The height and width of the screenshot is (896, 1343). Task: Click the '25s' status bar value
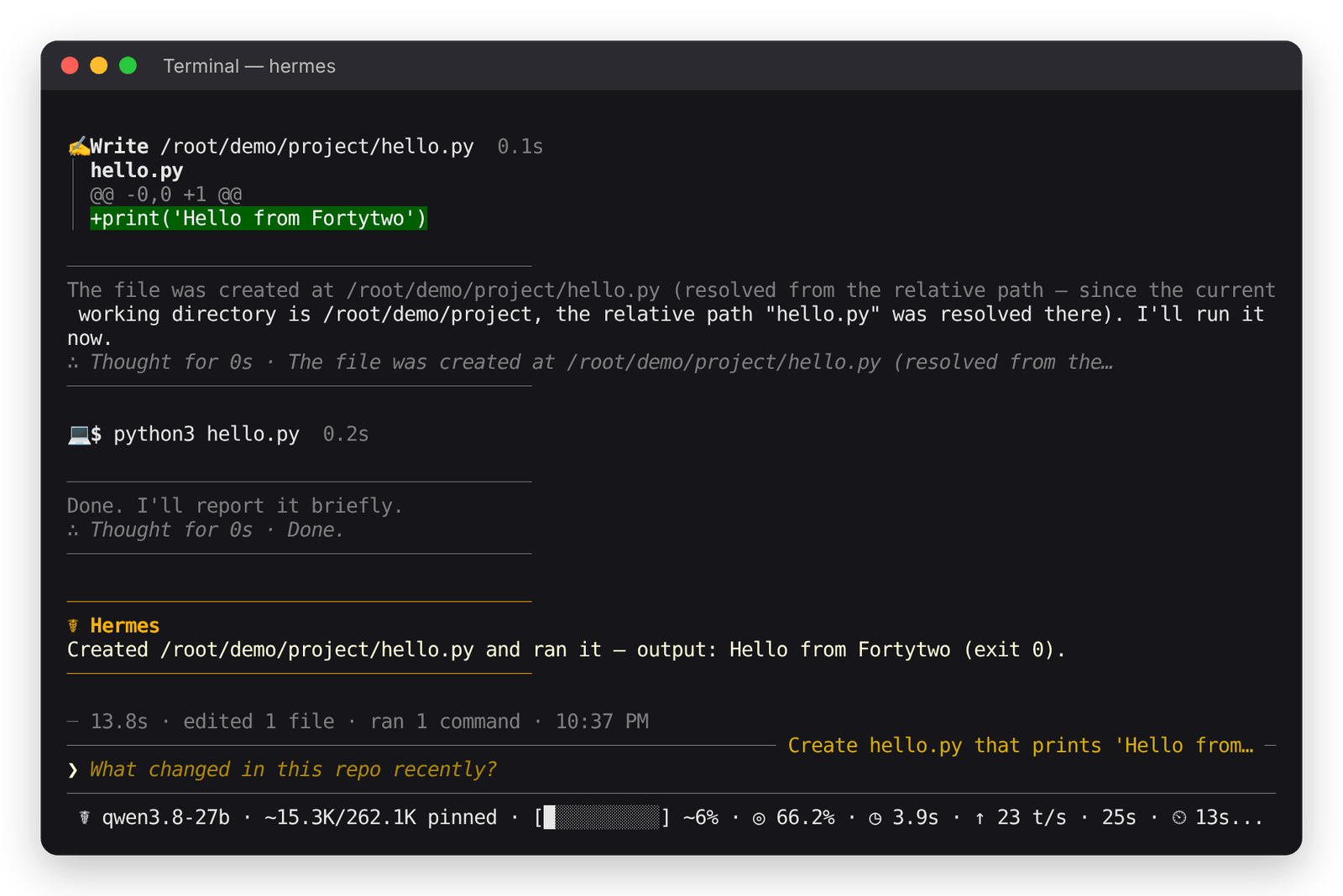[1119, 818]
